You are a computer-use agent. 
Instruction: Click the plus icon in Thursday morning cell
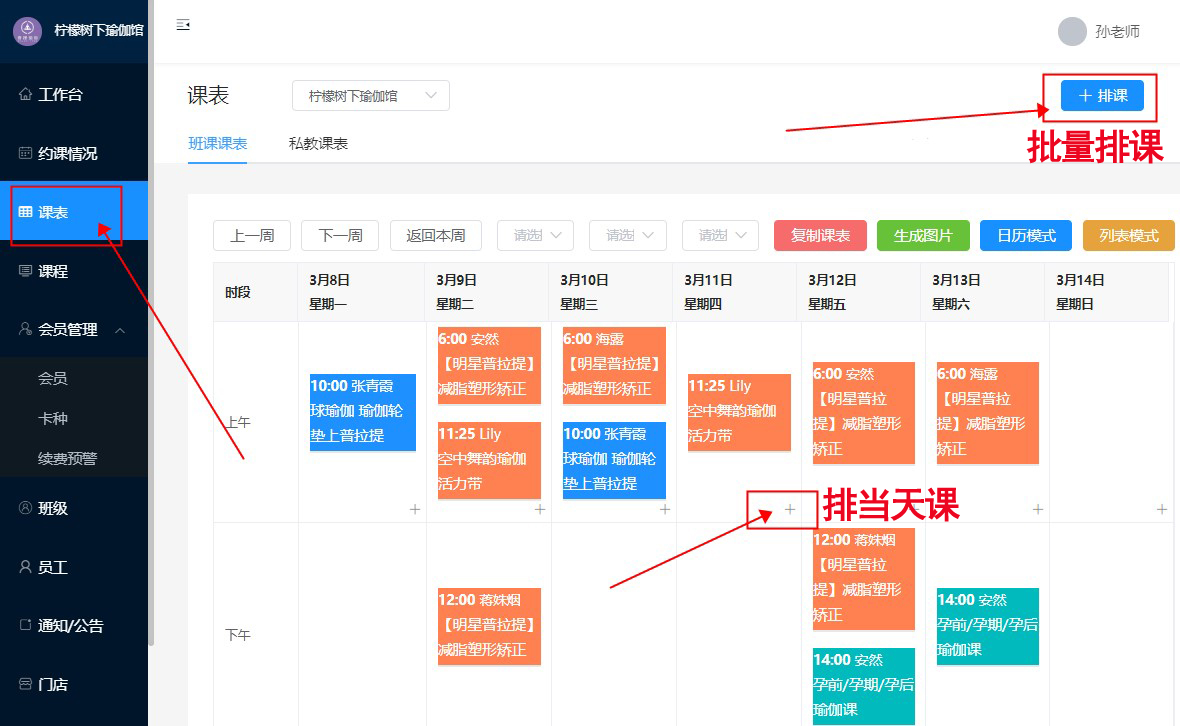click(789, 509)
